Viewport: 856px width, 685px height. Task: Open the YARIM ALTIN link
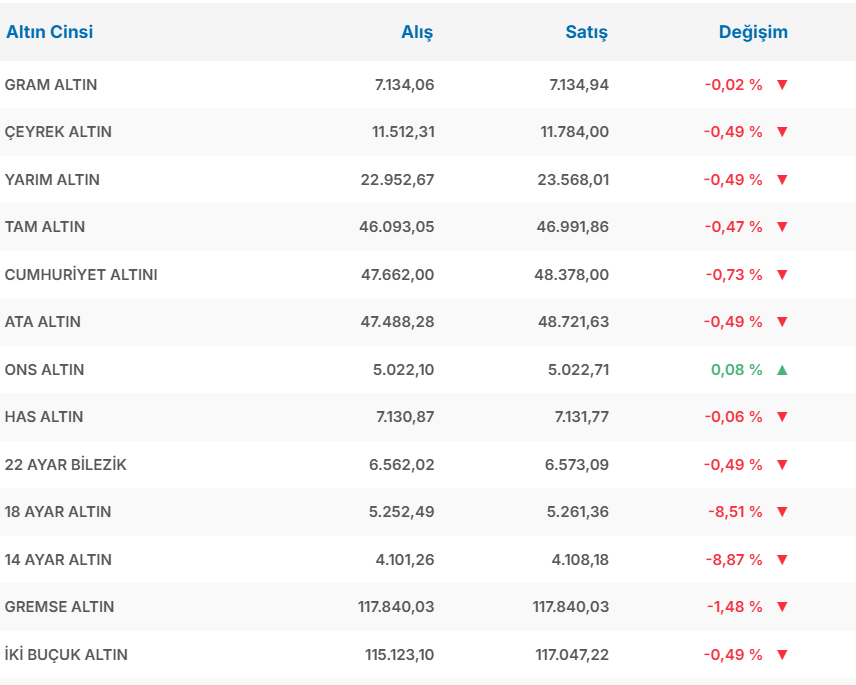coord(52,180)
